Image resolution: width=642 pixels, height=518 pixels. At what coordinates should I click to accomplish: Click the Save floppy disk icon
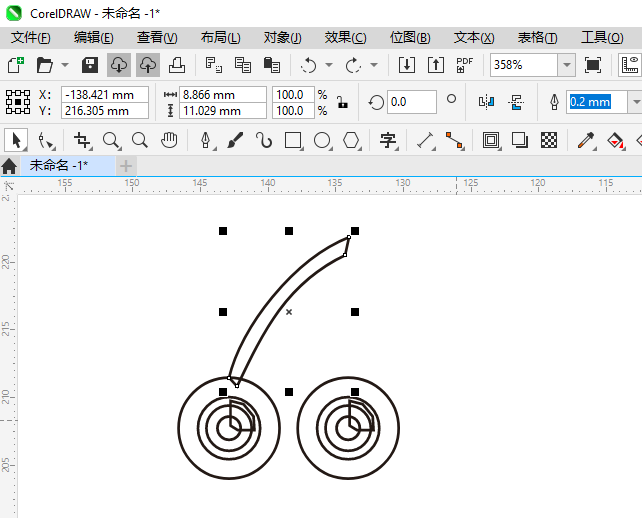89,65
